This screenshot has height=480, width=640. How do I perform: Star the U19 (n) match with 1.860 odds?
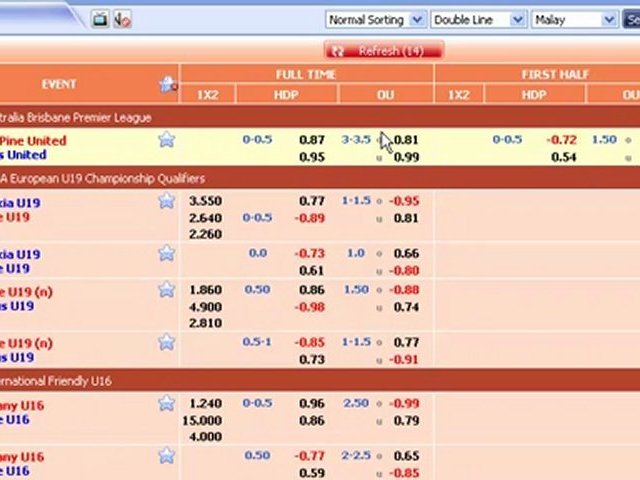[166, 290]
